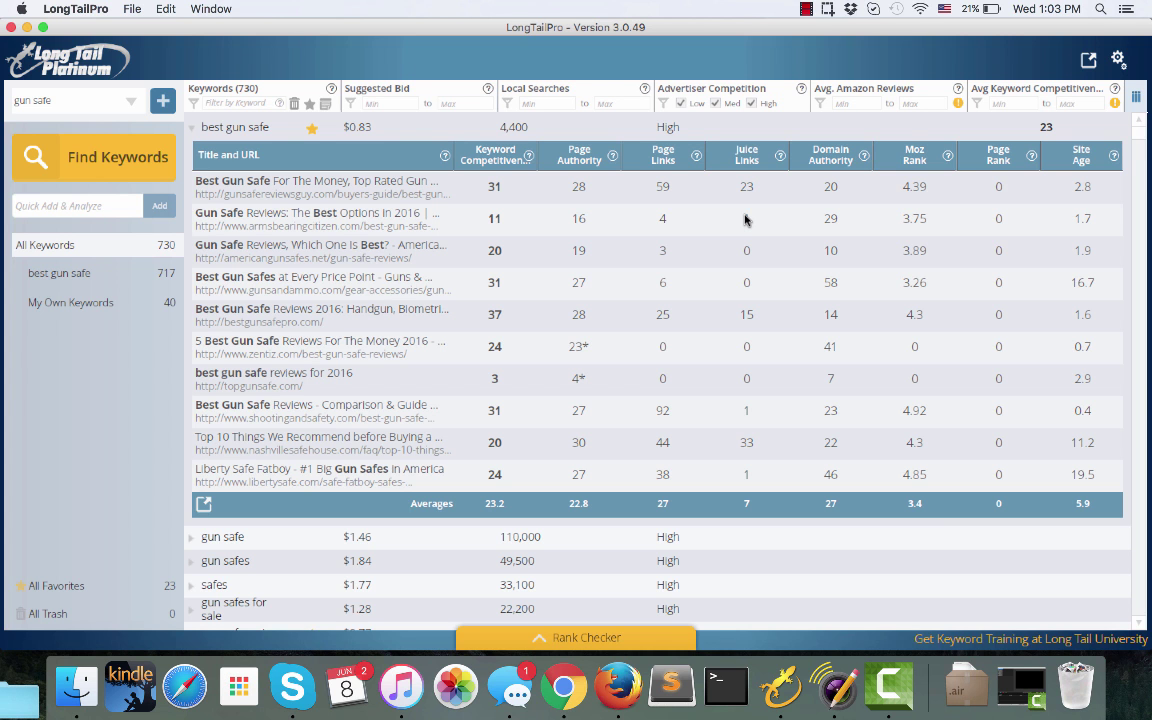Click the export icon in Averages row

pyautogui.click(x=204, y=504)
